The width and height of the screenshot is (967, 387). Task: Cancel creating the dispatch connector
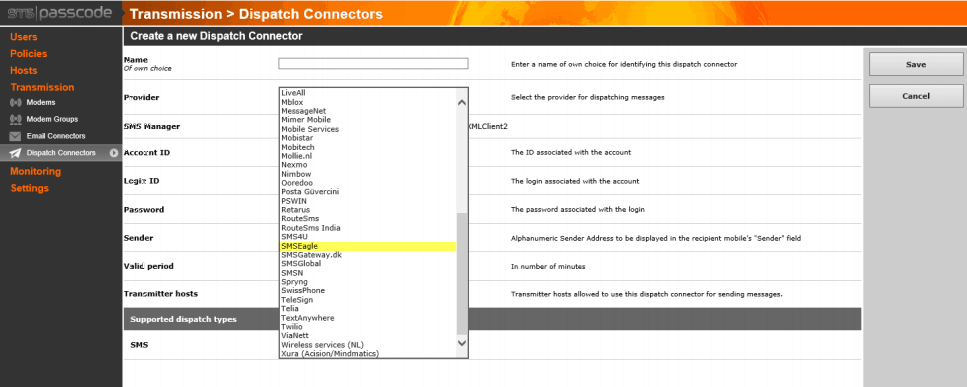coord(916,96)
